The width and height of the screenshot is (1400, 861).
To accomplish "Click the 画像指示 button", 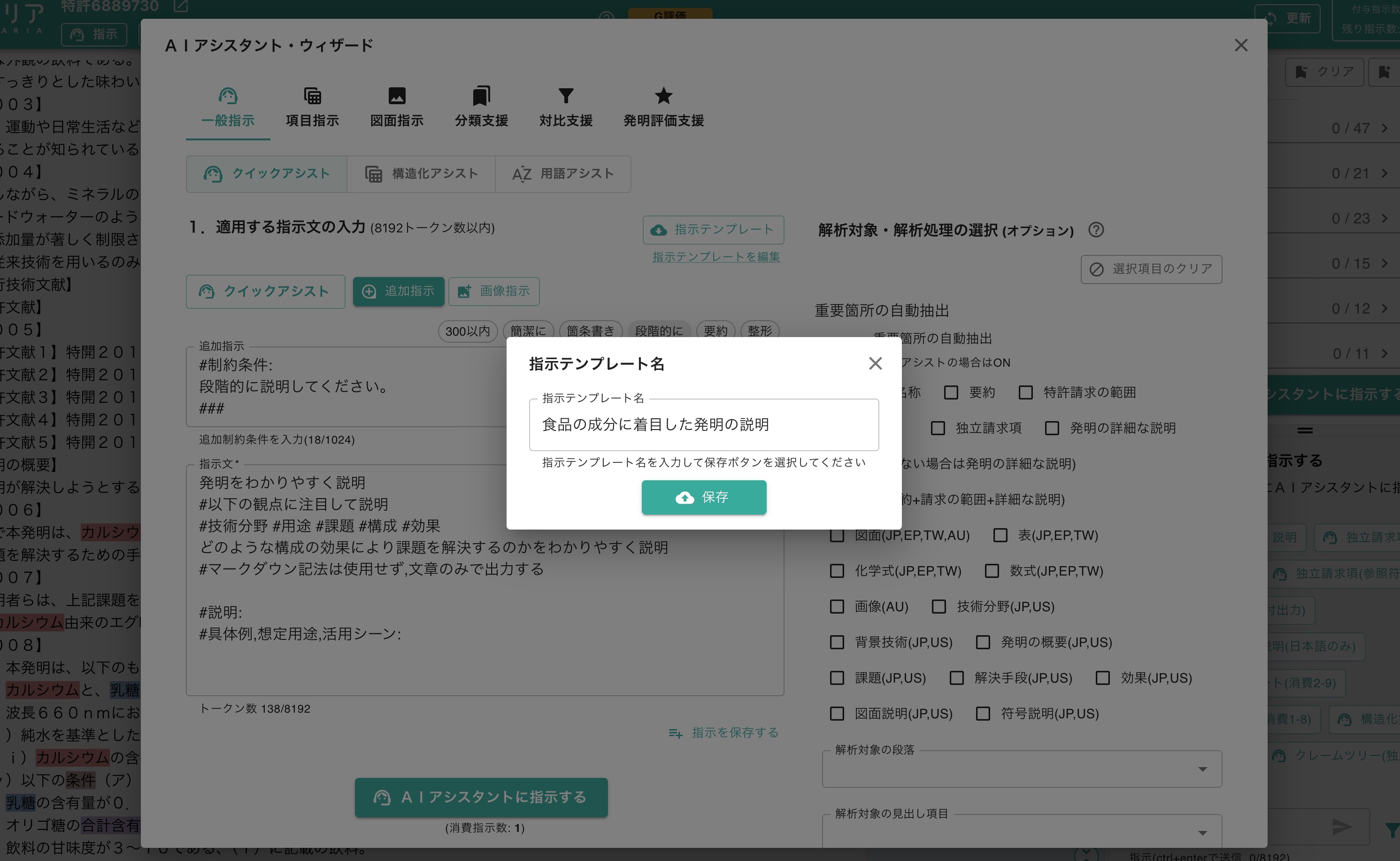I will 493,292.
